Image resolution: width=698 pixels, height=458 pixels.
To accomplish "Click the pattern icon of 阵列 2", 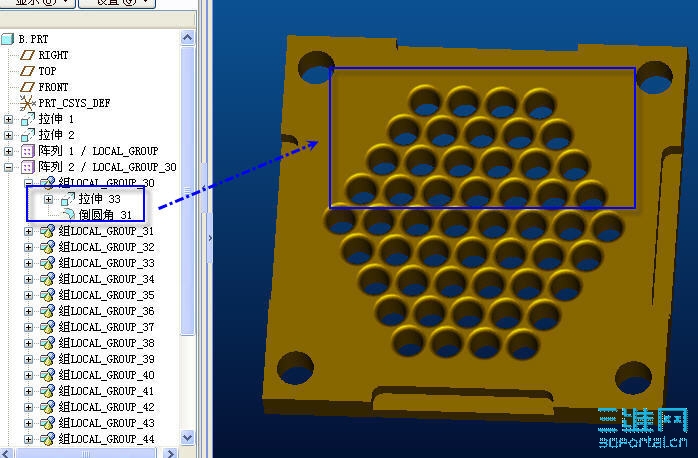I will (x=28, y=167).
